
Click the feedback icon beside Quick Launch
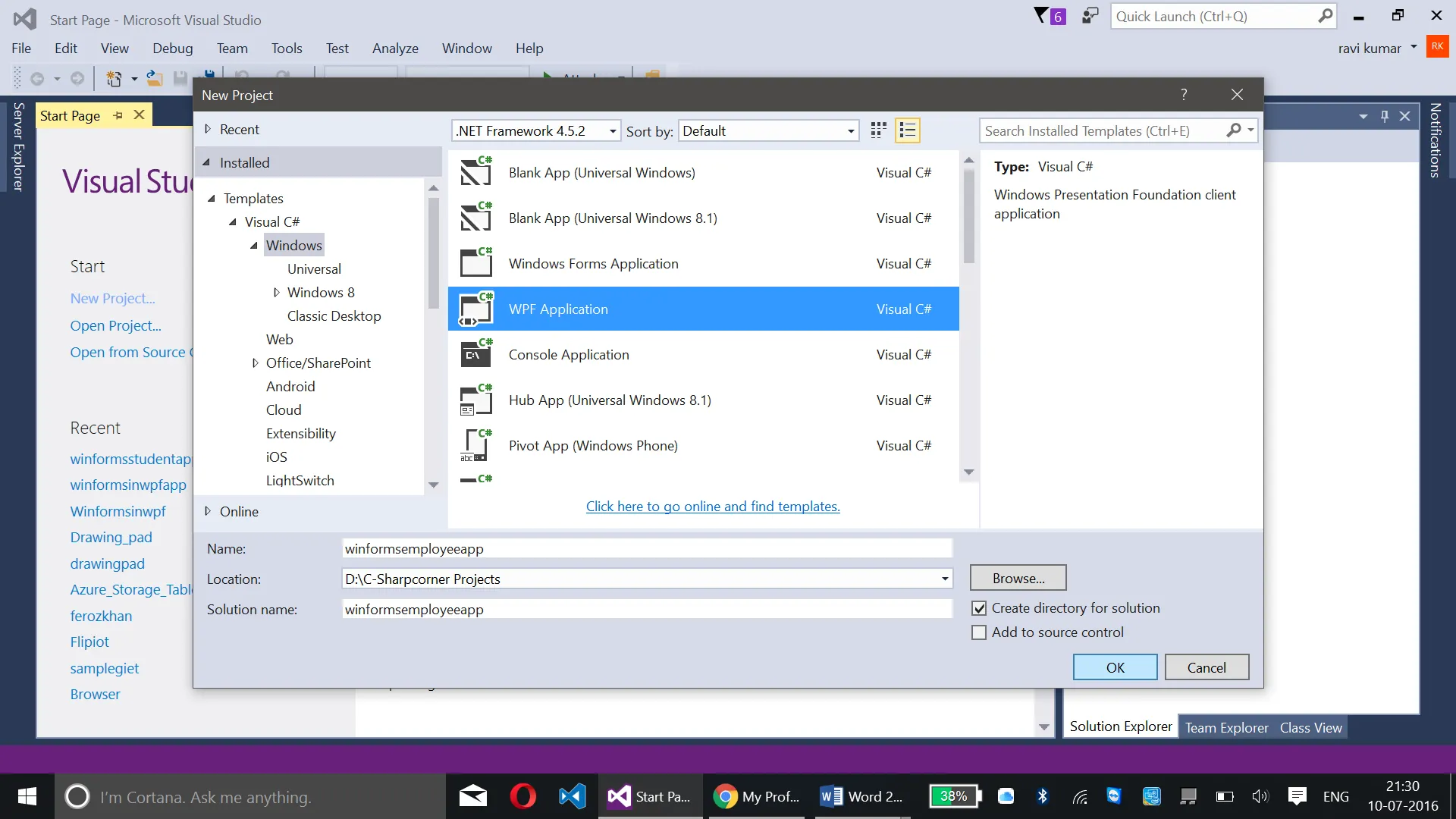(x=1090, y=16)
